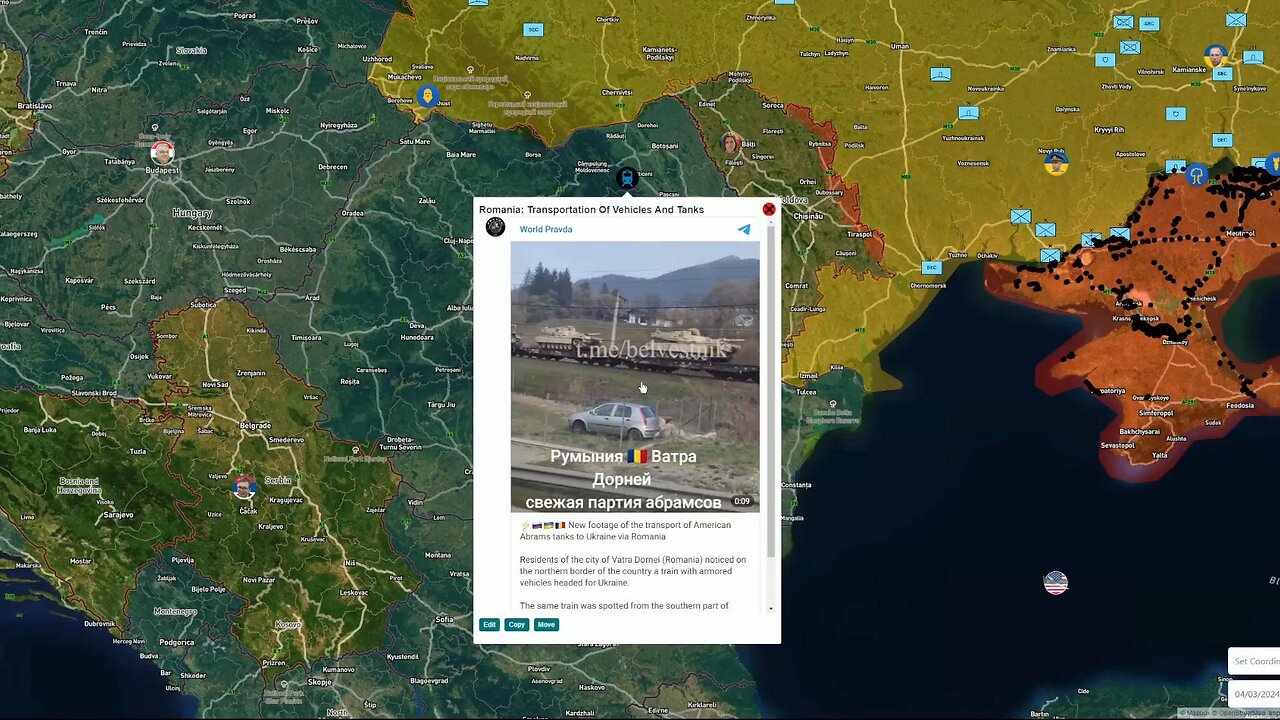Select the portrait marker near Balti
Viewport: 1280px width, 720px height.
tap(730, 143)
